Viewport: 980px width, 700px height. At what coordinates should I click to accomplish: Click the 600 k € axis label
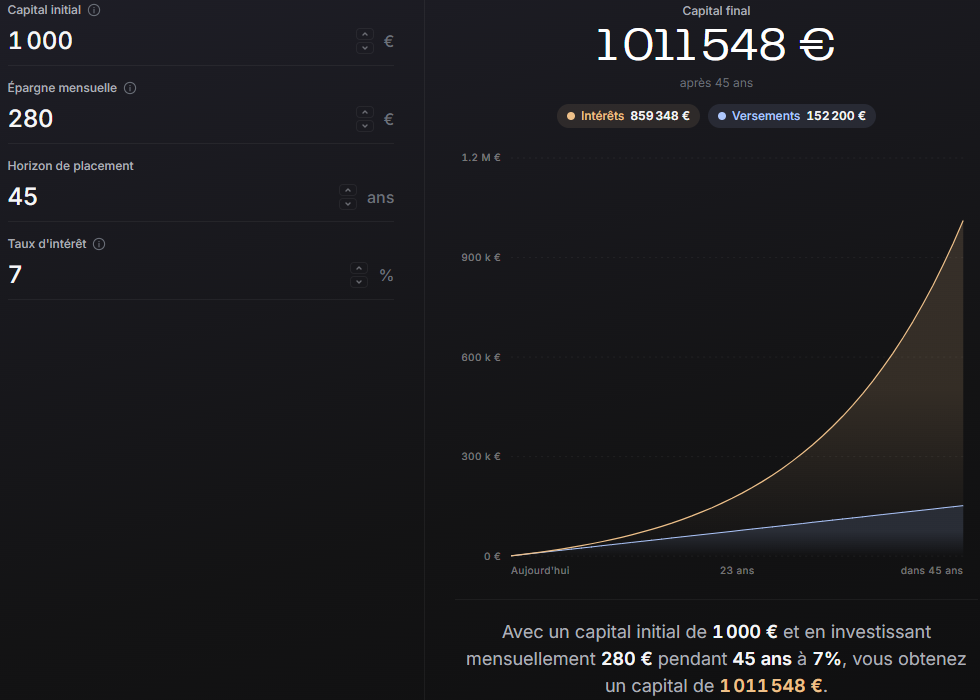tap(481, 358)
